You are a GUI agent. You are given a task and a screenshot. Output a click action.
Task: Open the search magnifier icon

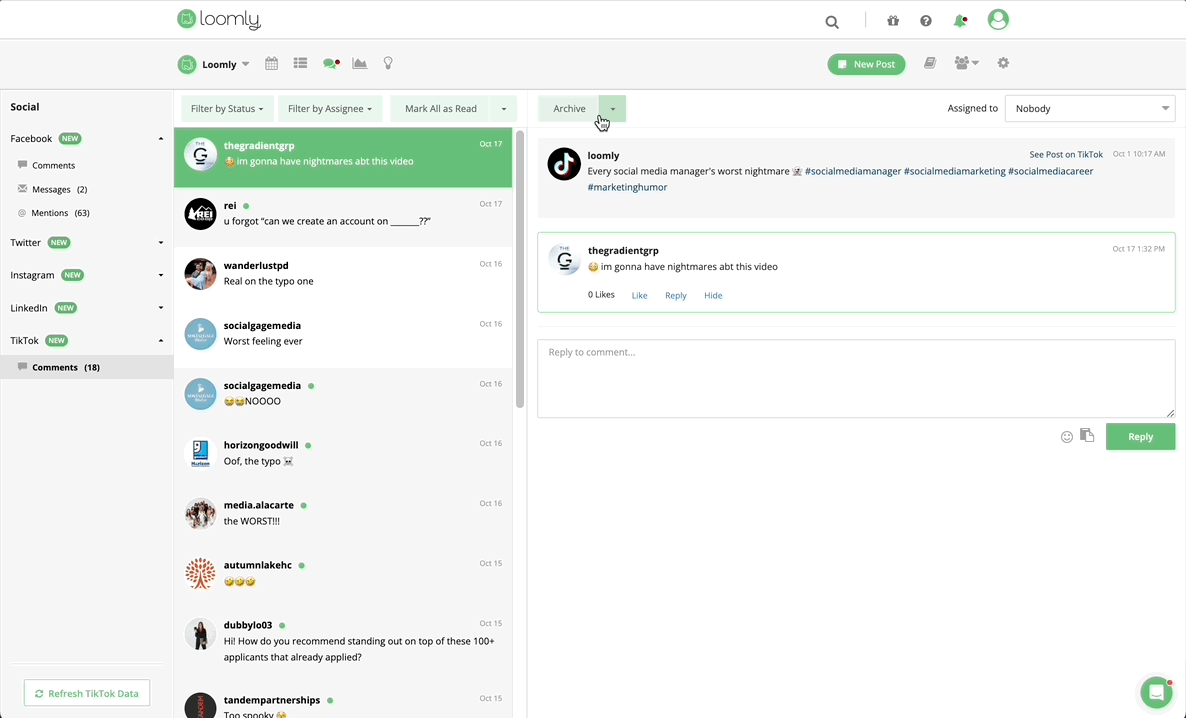(x=831, y=21)
